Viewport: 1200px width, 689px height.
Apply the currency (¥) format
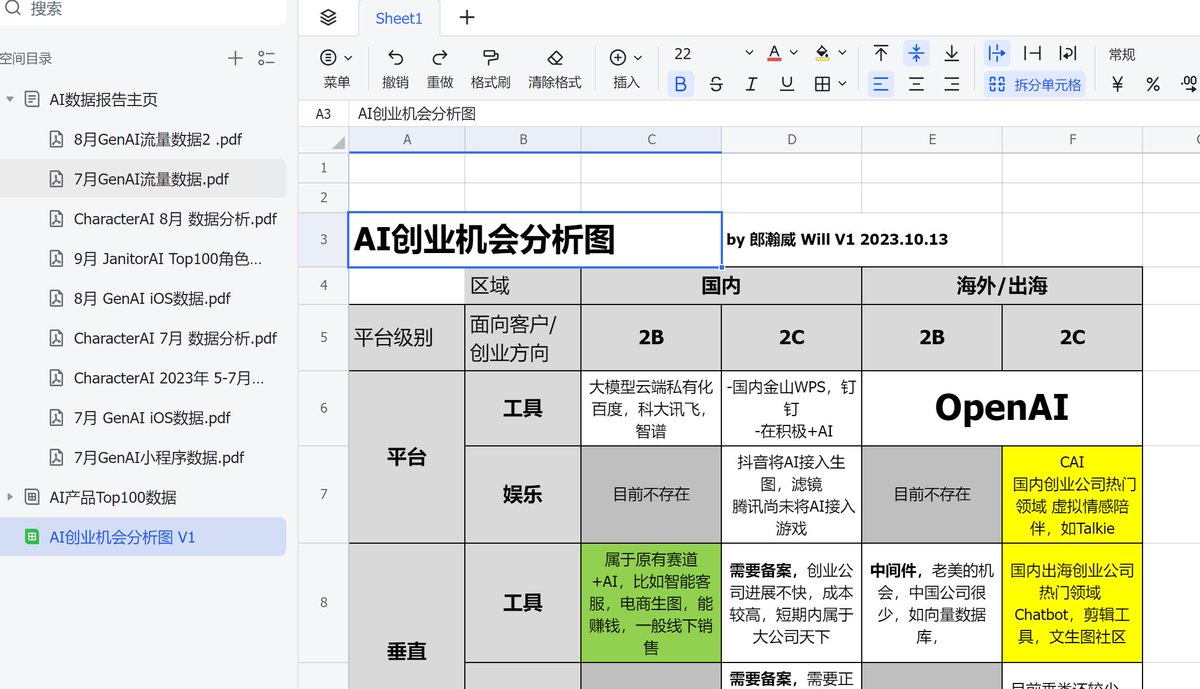(1117, 84)
